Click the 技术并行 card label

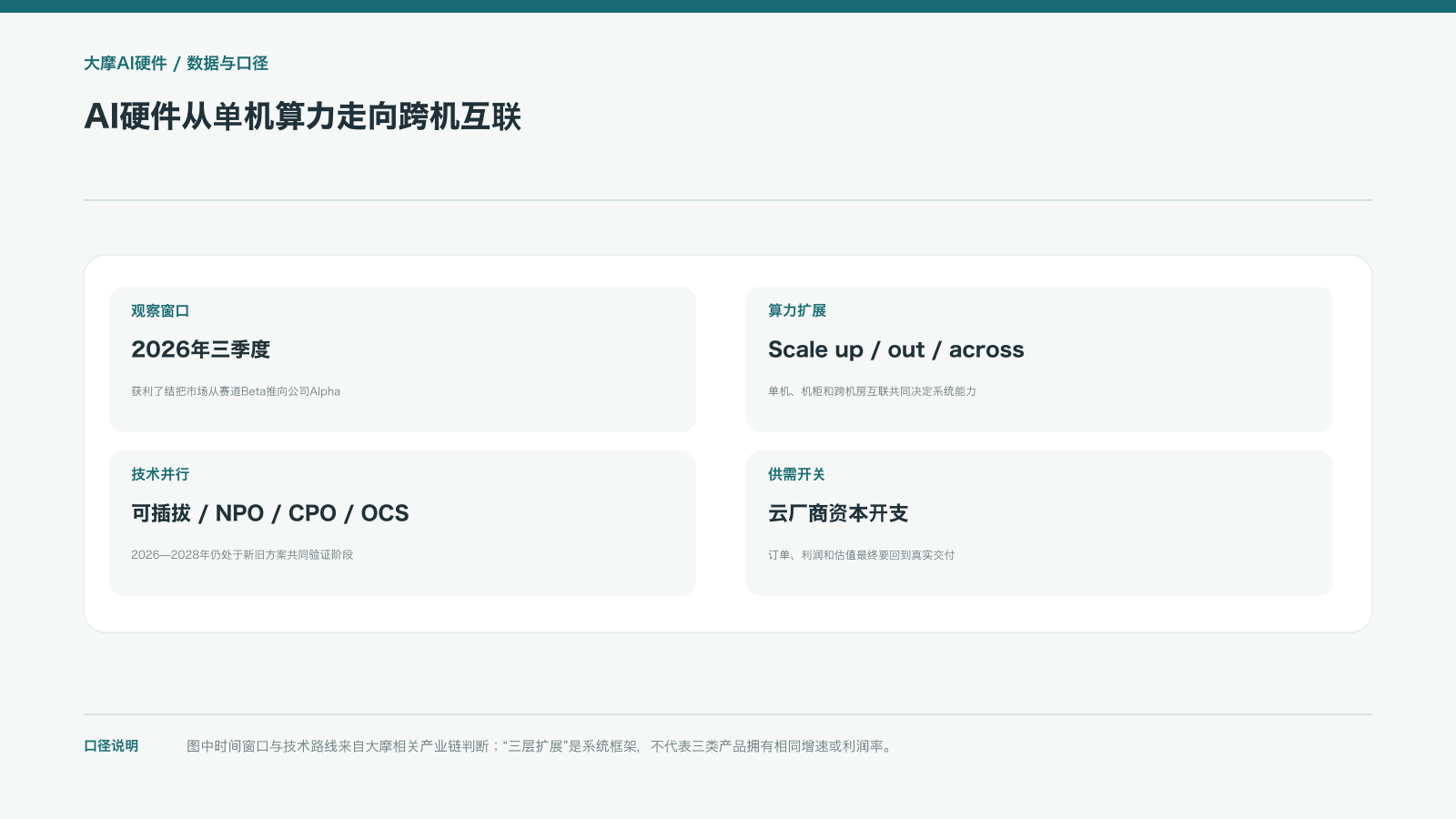160,474
